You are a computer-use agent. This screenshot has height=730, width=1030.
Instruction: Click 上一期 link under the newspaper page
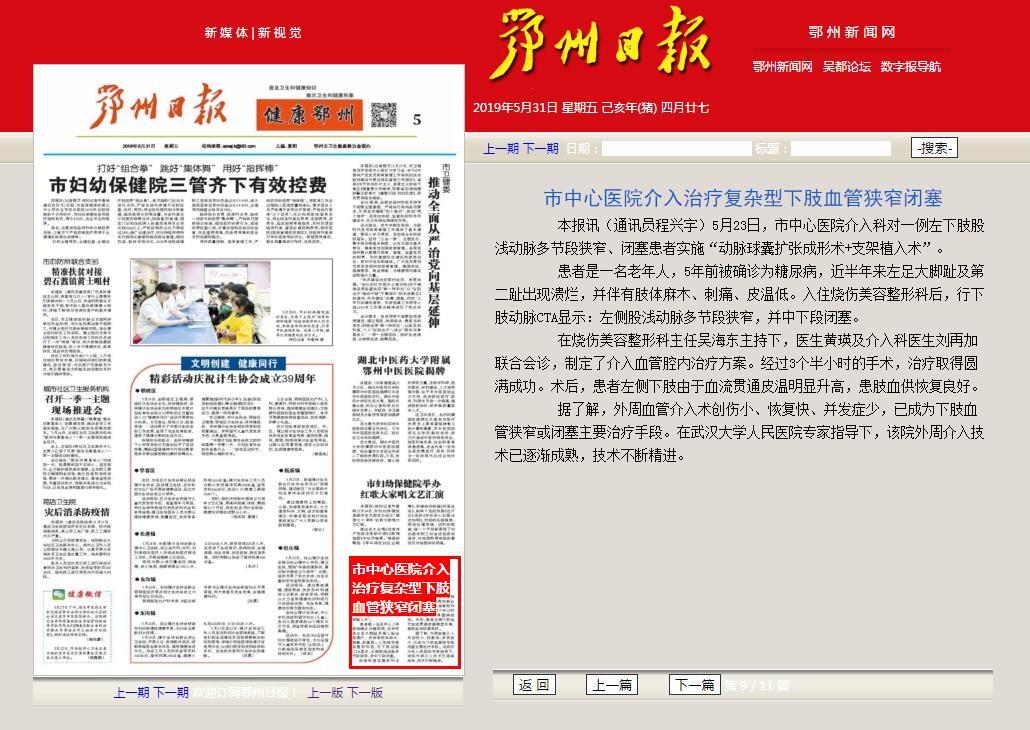tap(131, 693)
